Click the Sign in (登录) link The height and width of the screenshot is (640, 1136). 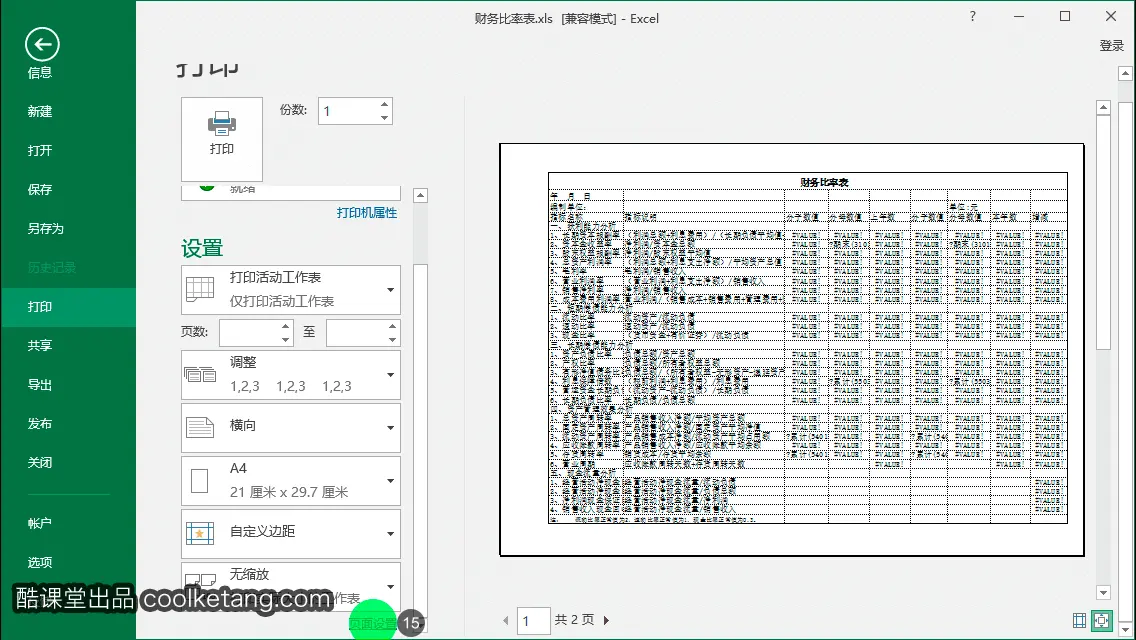[x=1111, y=46]
